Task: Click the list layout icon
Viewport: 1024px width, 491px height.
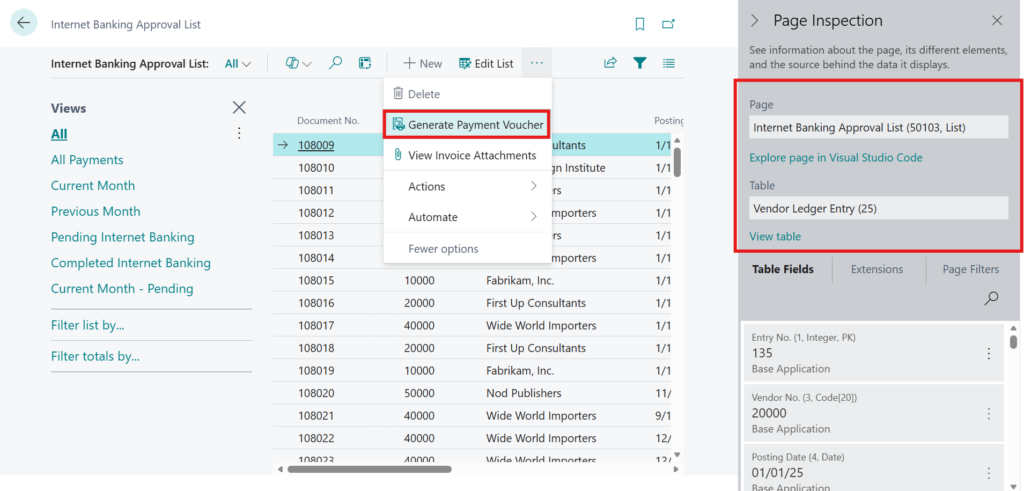Action: (669, 63)
